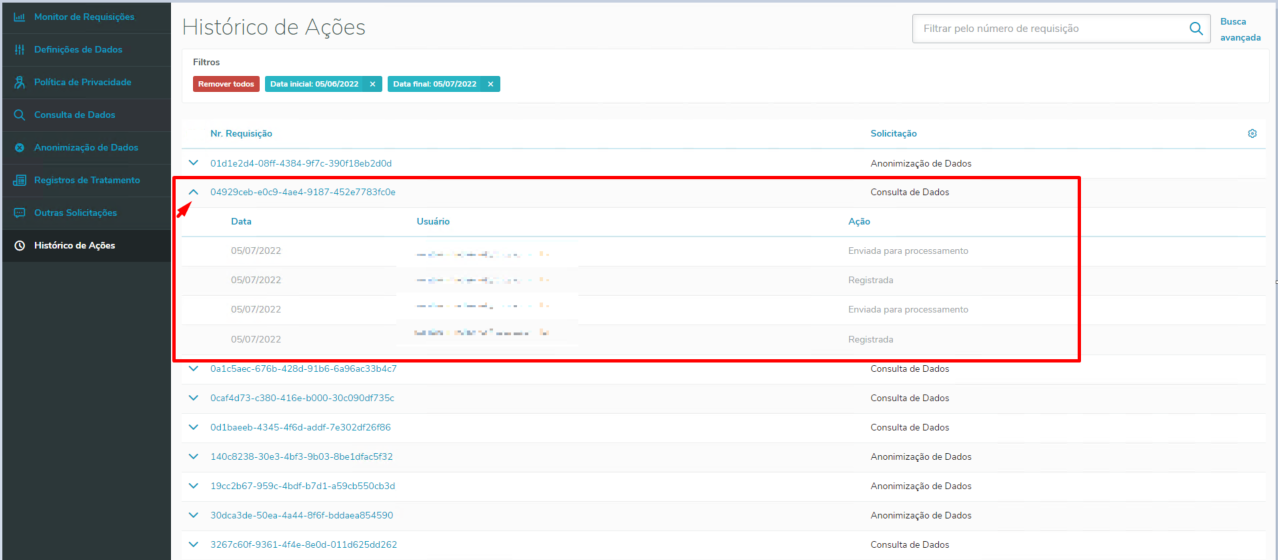Image resolution: width=1278 pixels, height=560 pixels.
Task: Click the Definições de Dados sliders icon
Action: click(19, 50)
